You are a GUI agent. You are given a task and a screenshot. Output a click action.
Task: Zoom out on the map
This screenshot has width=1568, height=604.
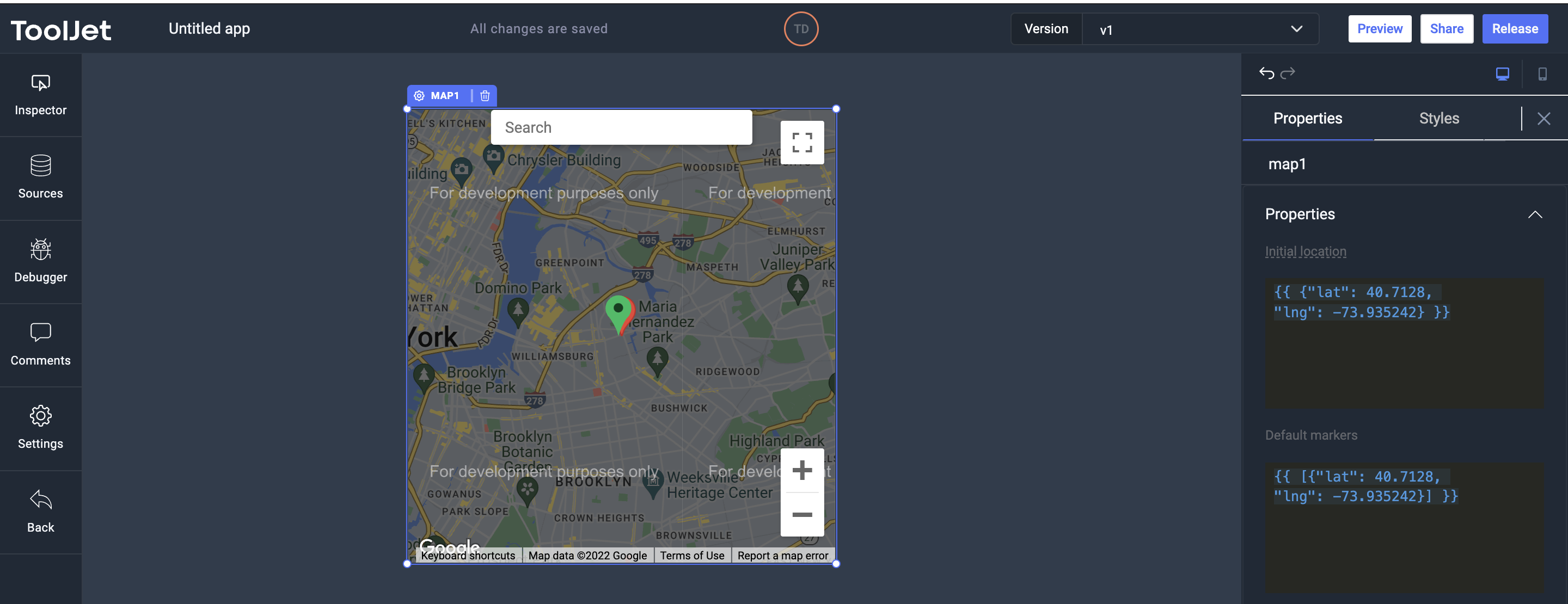click(x=801, y=515)
